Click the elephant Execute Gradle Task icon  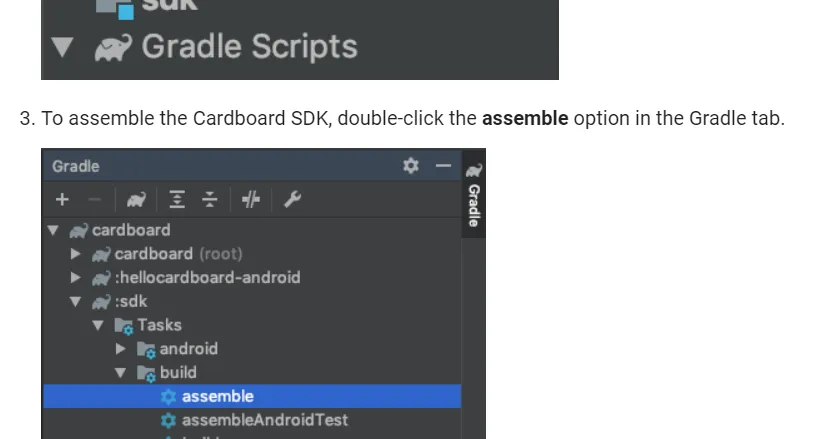click(135, 200)
